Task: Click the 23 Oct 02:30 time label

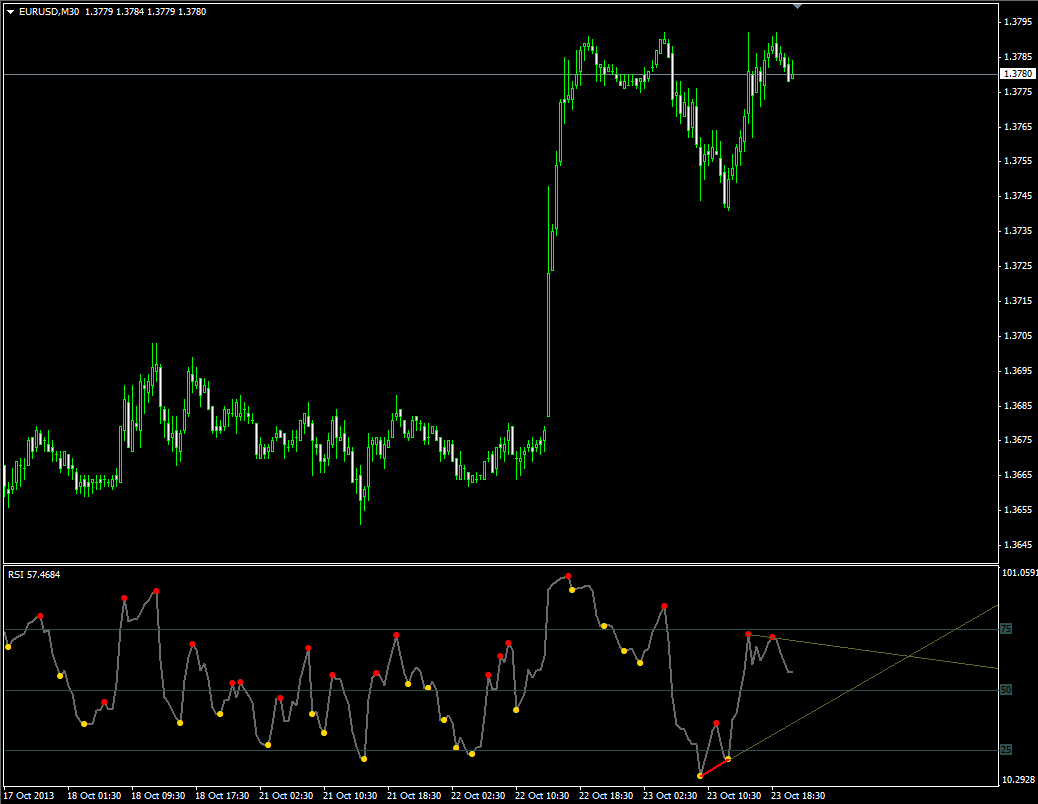Action: pyautogui.click(x=670, y=795)
